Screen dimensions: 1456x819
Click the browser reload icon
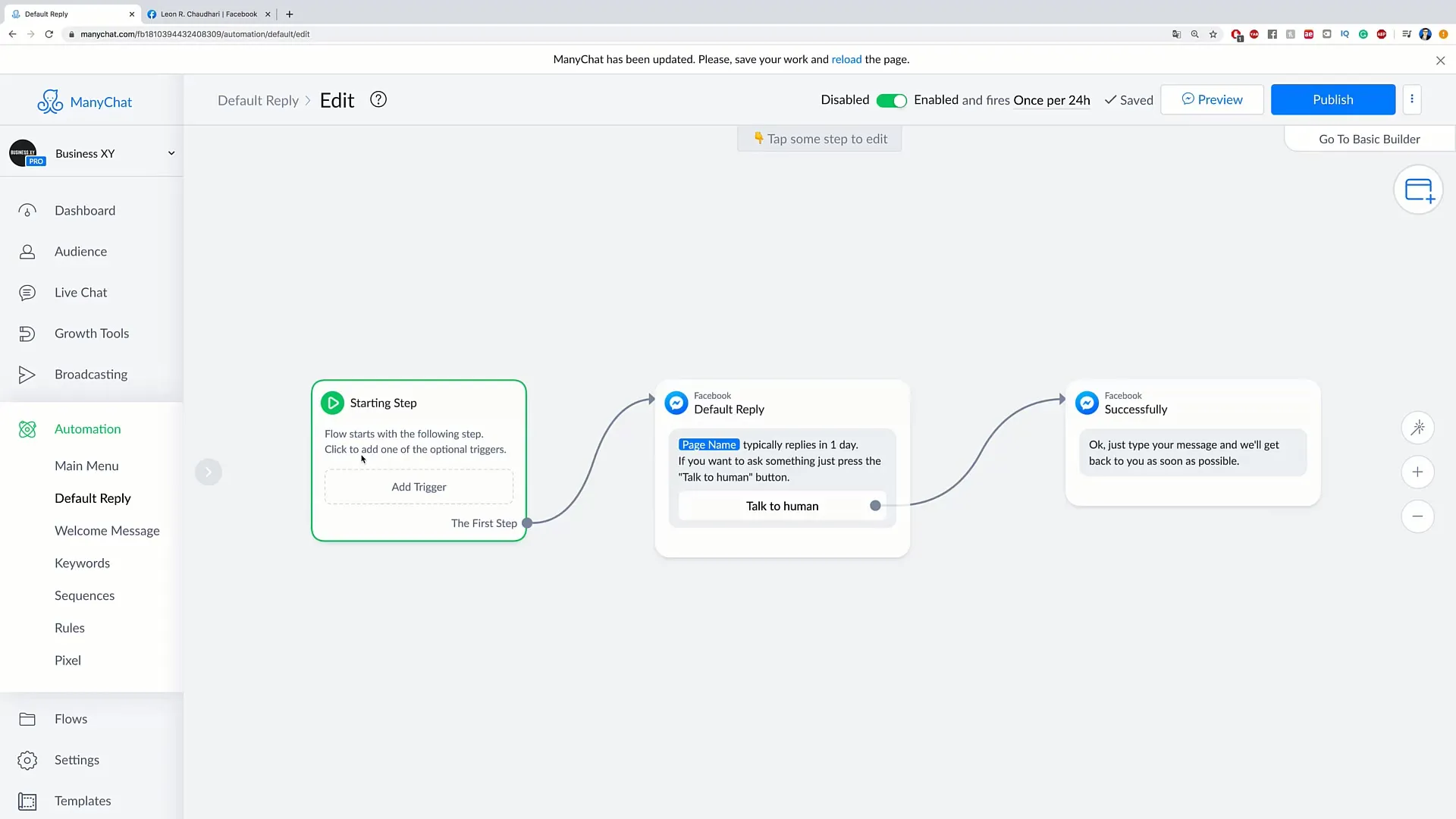49,34
